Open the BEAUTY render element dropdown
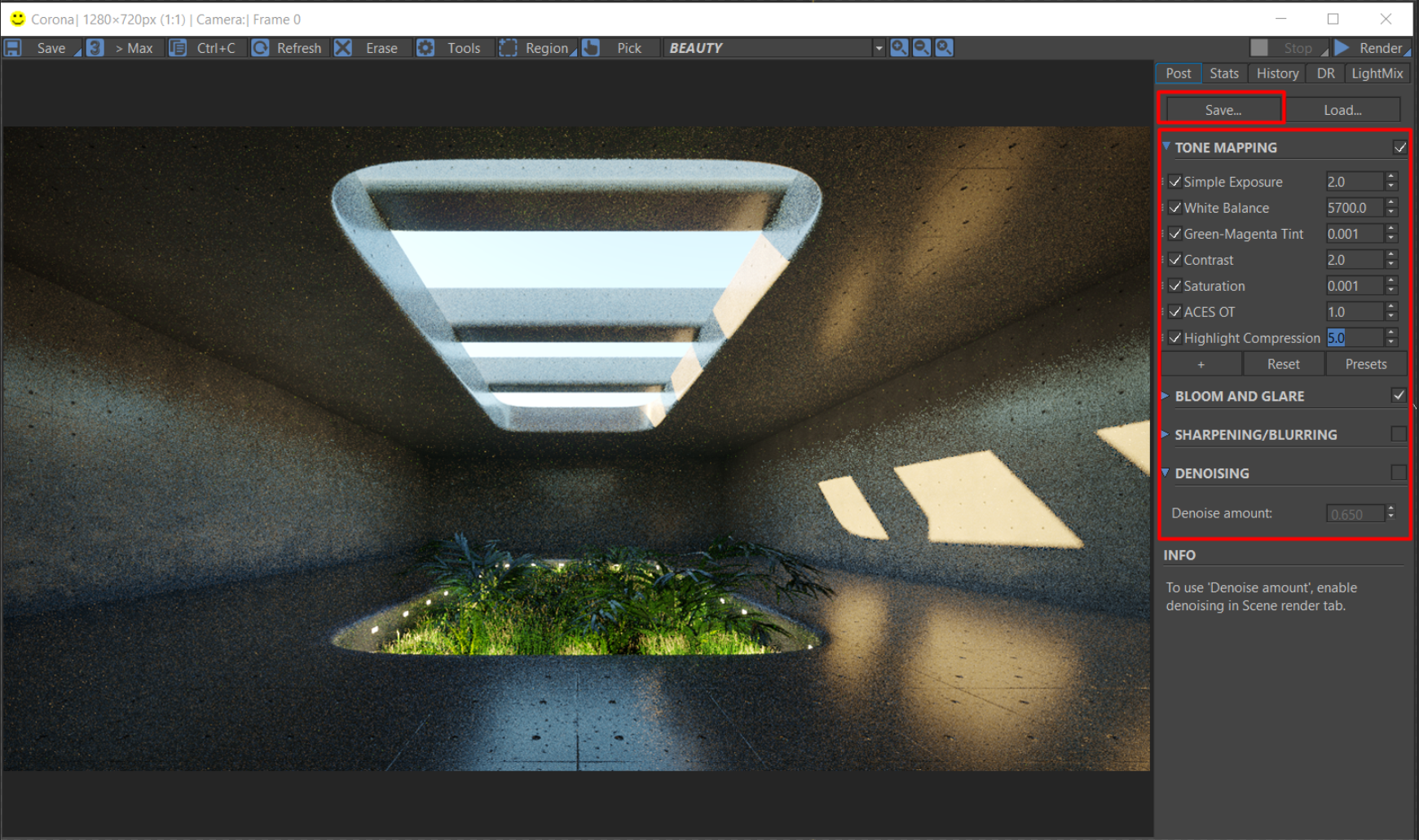 click(878, 47)
